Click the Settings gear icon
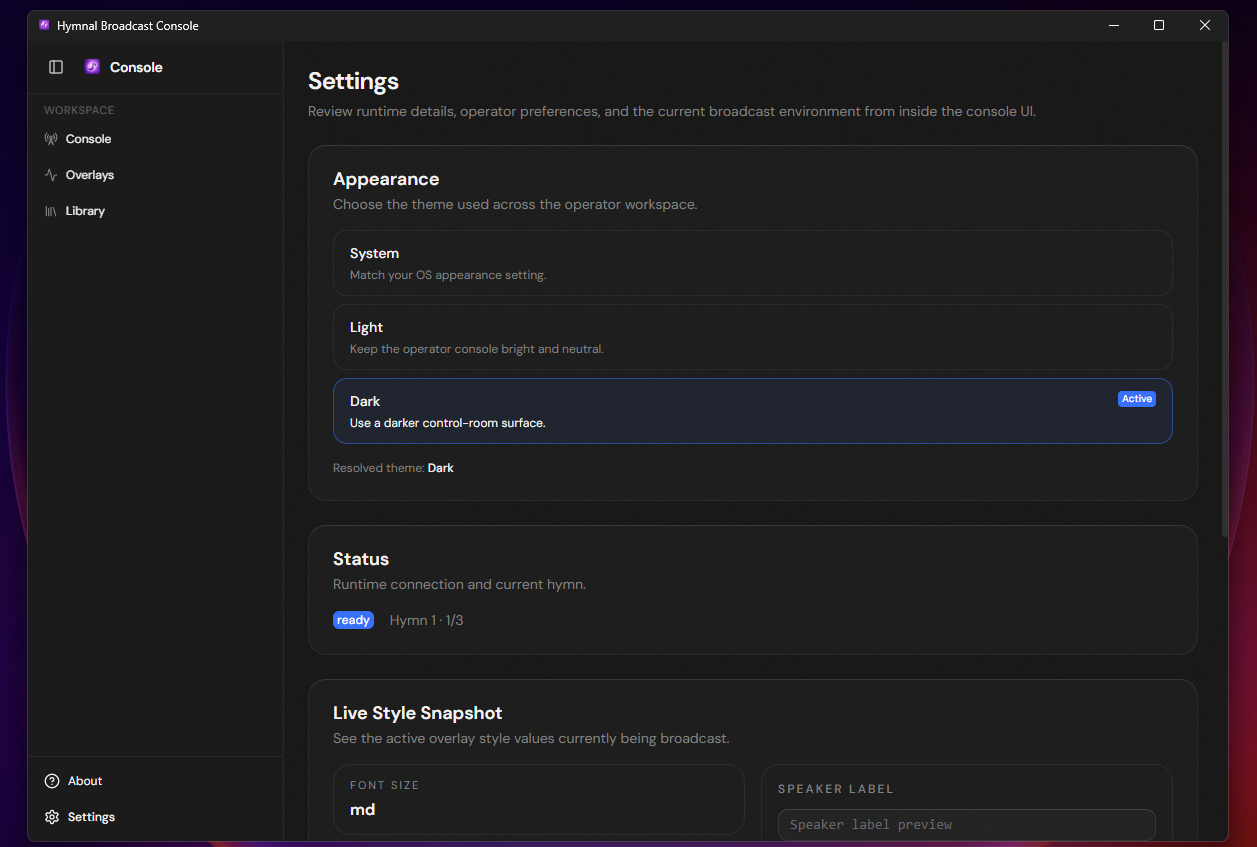The image size is (1257, 847). [x=52, y=817]
